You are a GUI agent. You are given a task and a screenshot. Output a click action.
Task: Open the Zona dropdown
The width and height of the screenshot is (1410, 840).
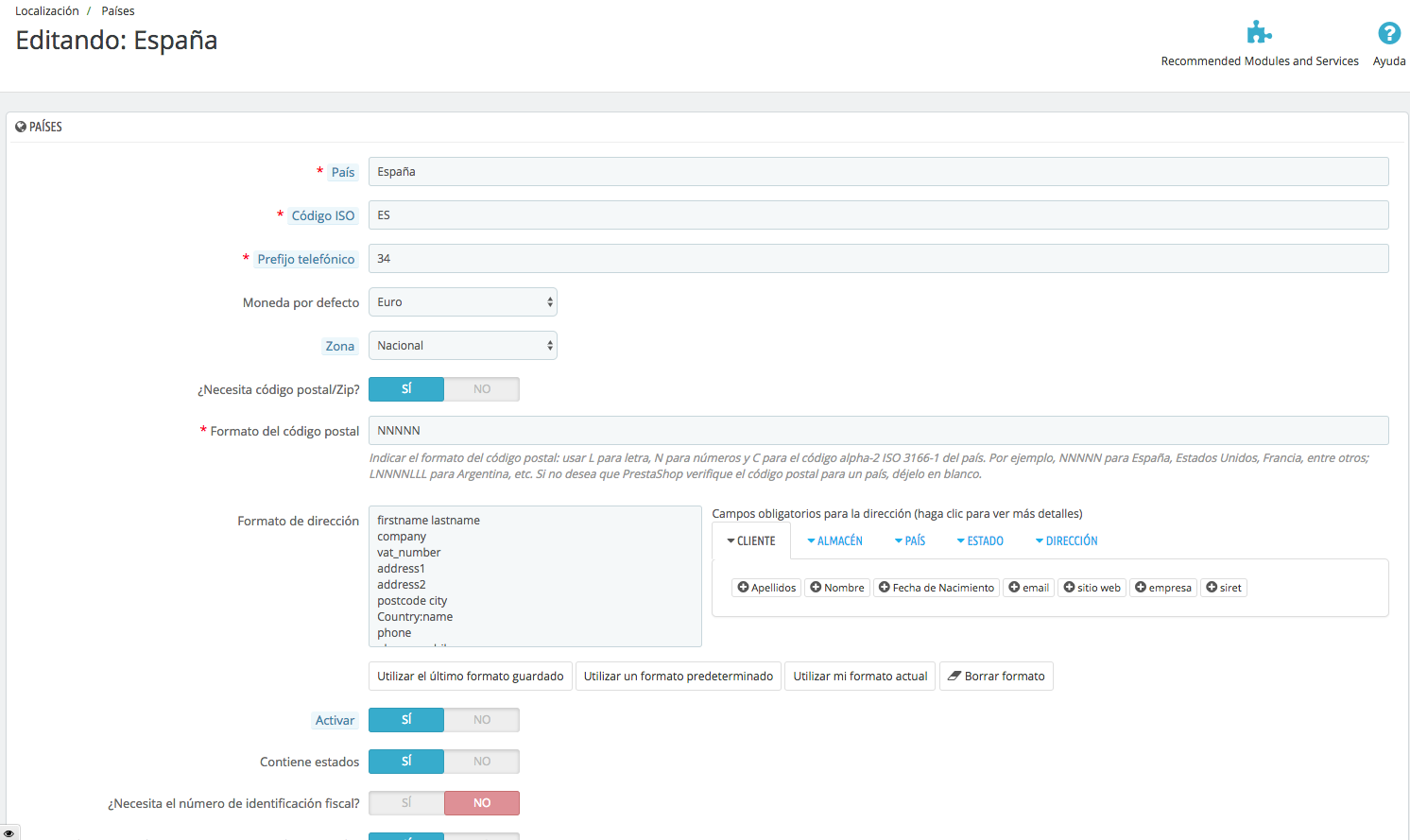(x=463, y=346)
